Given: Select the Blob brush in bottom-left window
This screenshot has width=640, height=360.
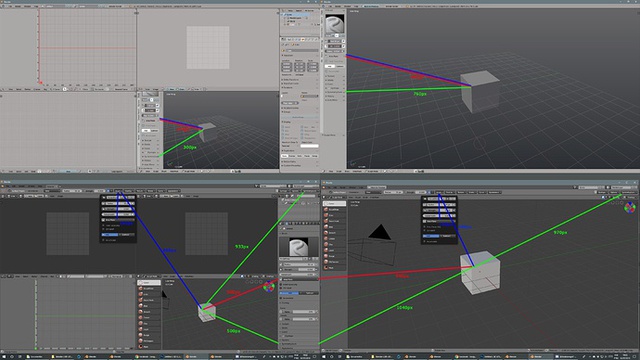Looking at the screenshot, I should tap(149, 306).
